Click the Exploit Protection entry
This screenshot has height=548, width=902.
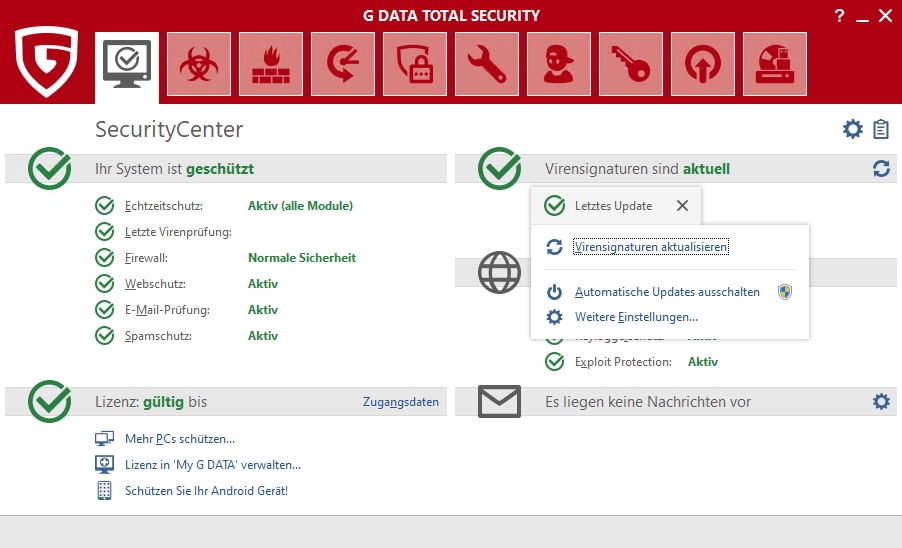(623, 362)
